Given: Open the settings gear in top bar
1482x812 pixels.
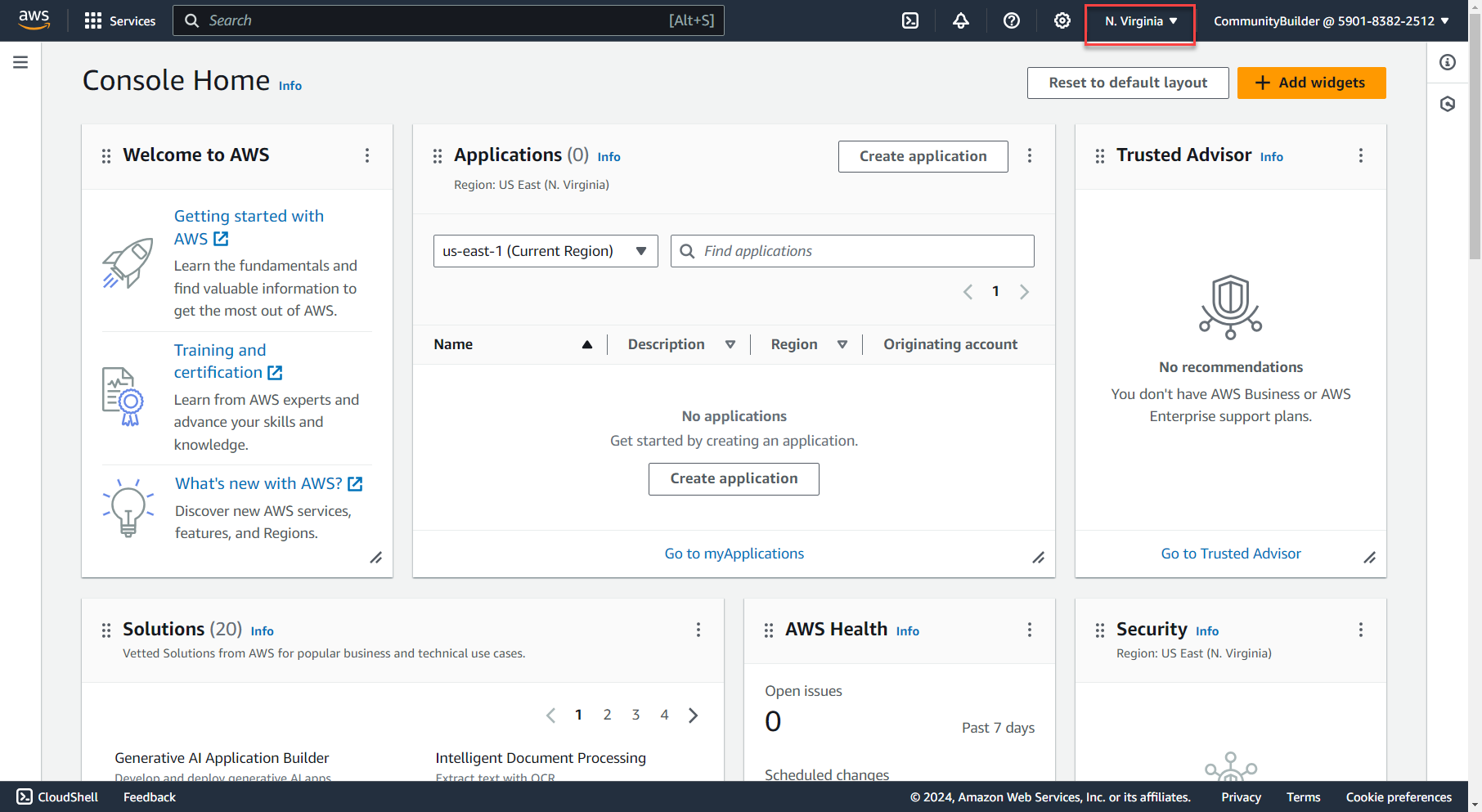Looking at the screenshot, I should tap(1062, 21).
